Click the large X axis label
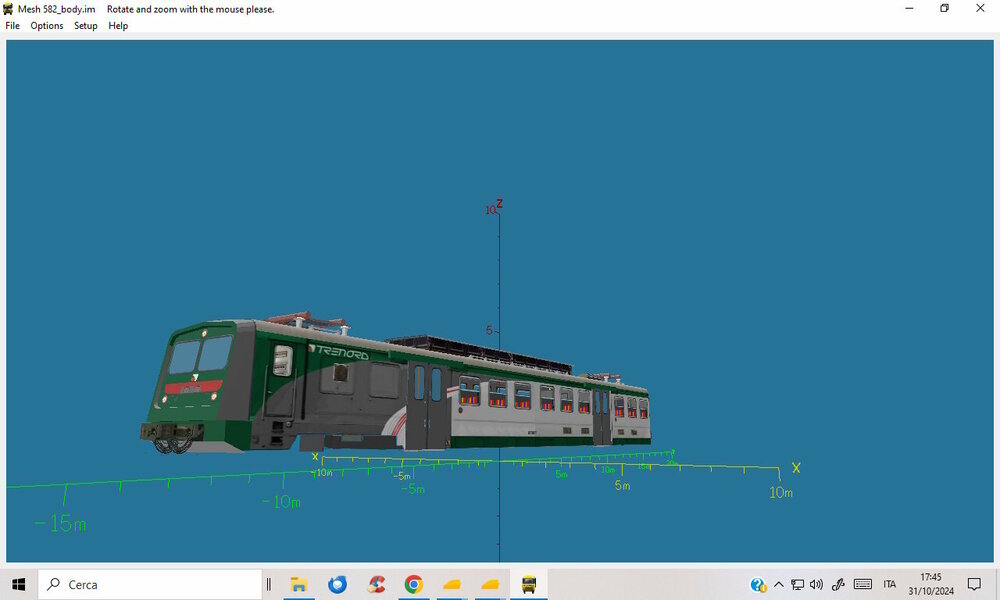Viewport: 1000px width, 600px height. pyautogui.click(x=796, y=468)
